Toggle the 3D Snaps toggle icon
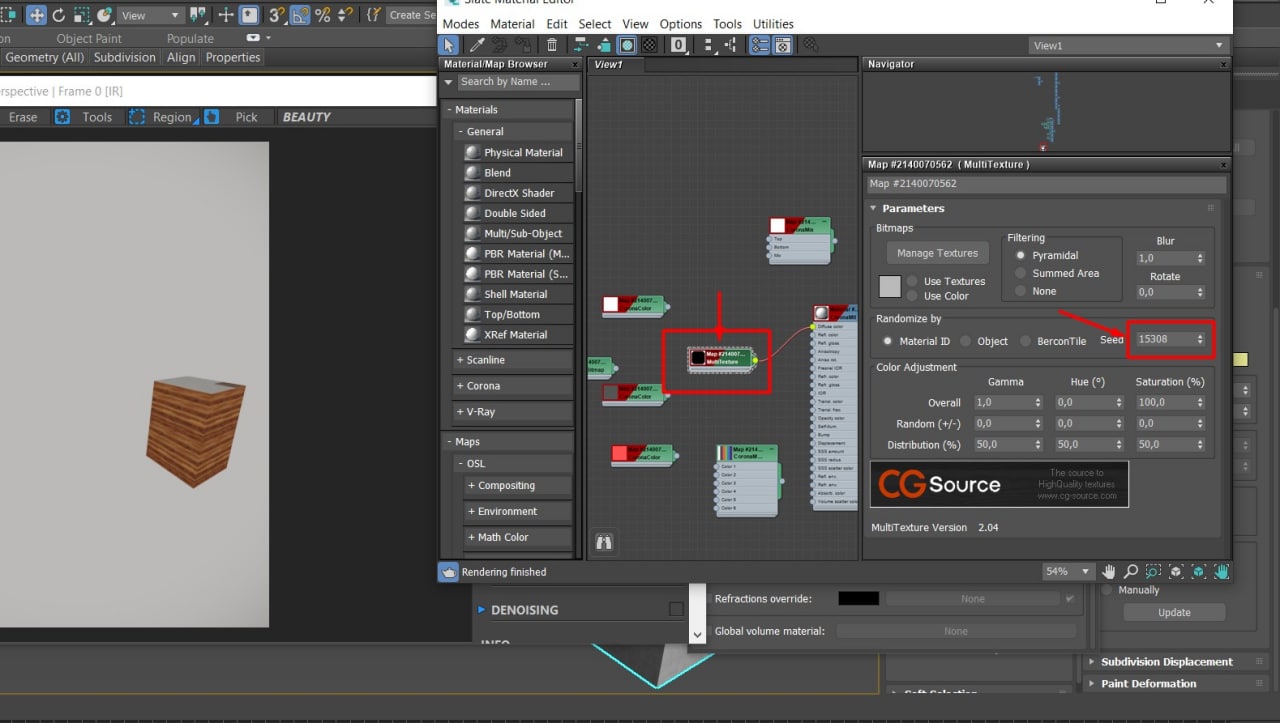Screen dimensions: 1280x723 click(277, 15)
